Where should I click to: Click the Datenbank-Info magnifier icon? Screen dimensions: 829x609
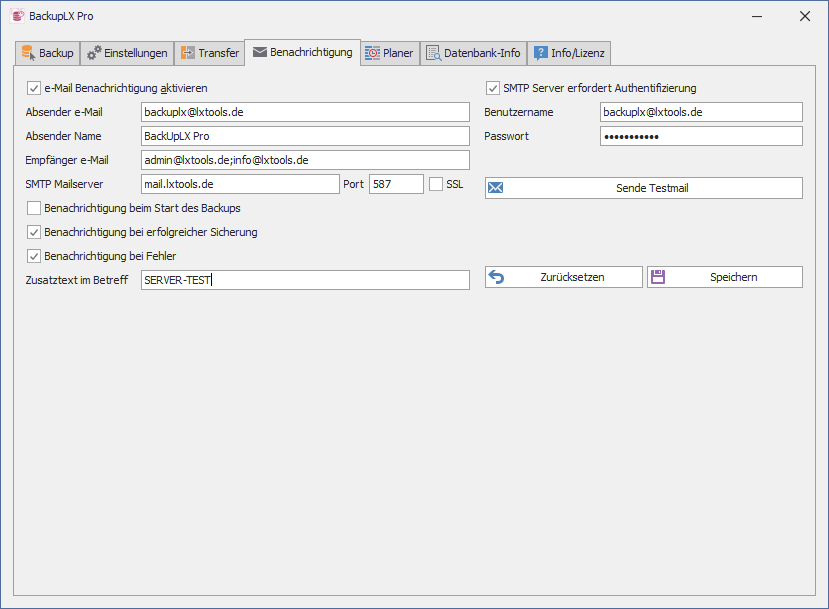[x=433, y=53]
